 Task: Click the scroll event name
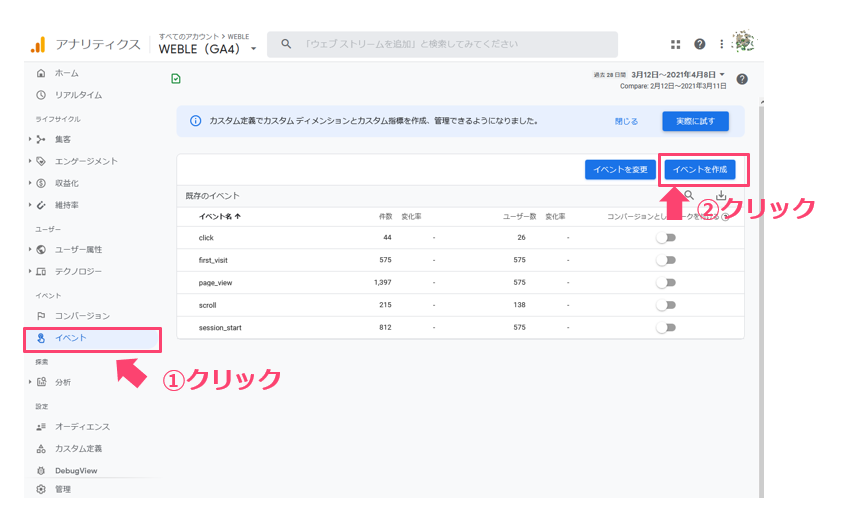pos(207,305)
